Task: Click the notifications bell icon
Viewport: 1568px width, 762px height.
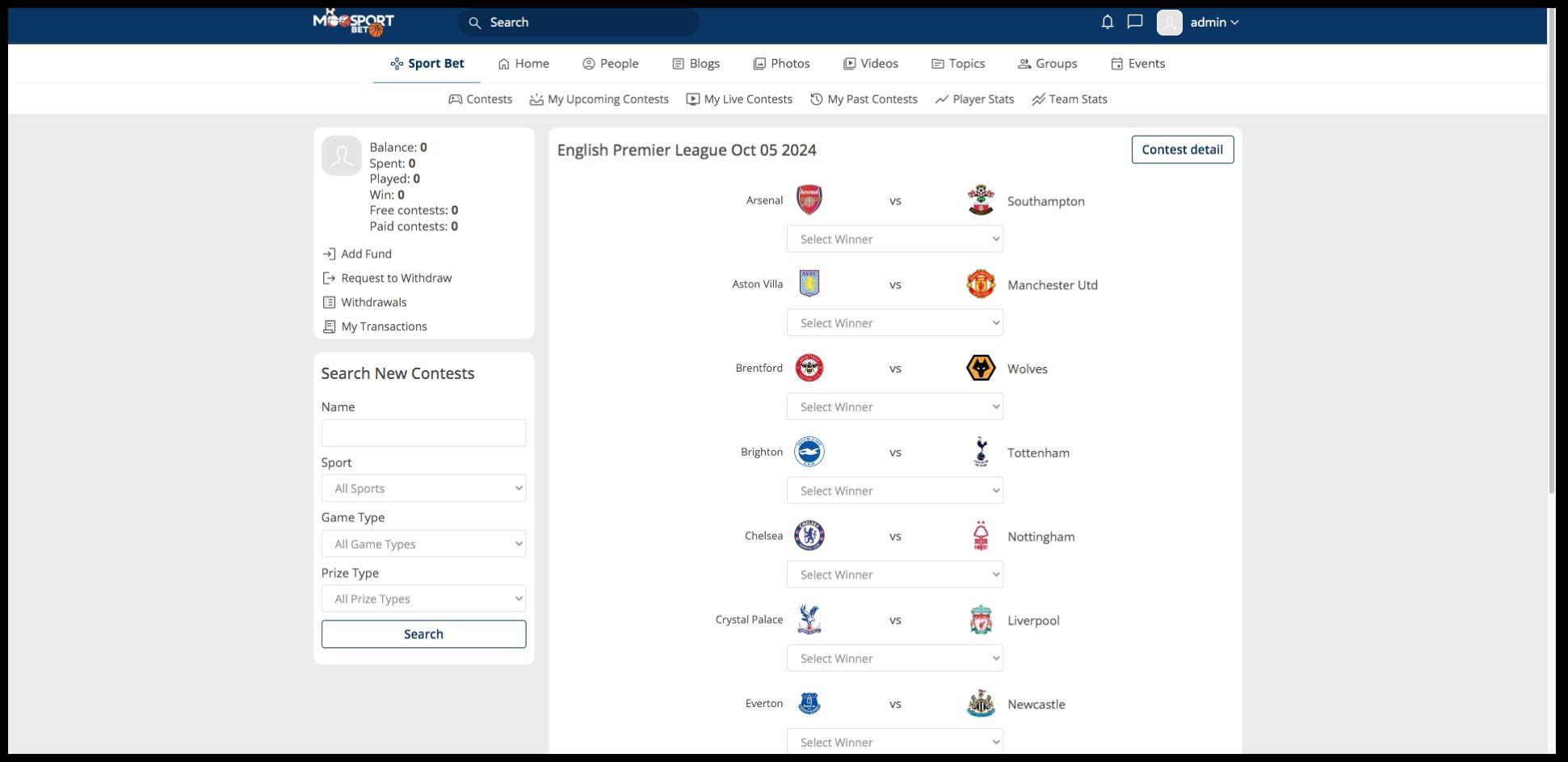Action: coord(1108,22)
